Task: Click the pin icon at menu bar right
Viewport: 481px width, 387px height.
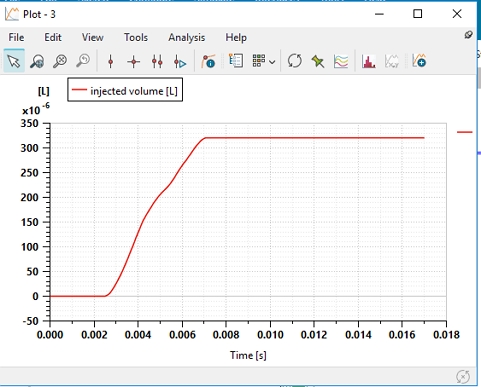Action: (469, 35)
